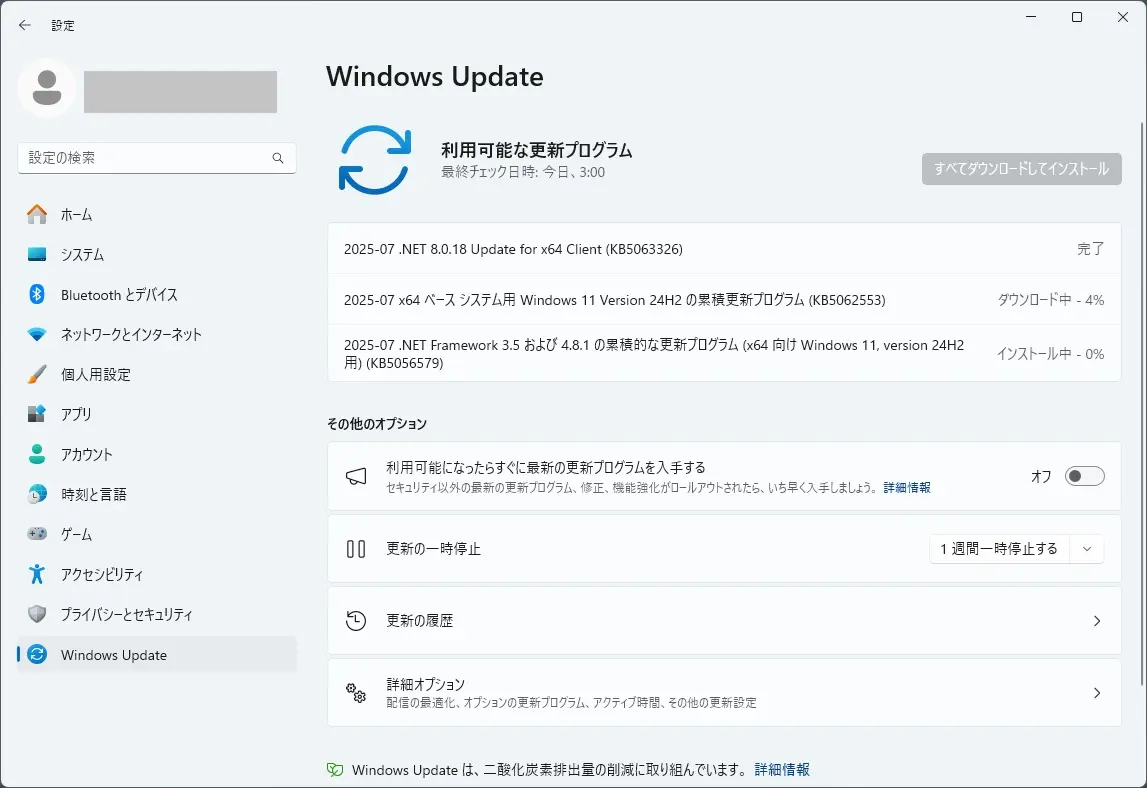The image size is (1147, 788).
Task: Click the インストール中 - 0% status
Action: coord(1050,354)
